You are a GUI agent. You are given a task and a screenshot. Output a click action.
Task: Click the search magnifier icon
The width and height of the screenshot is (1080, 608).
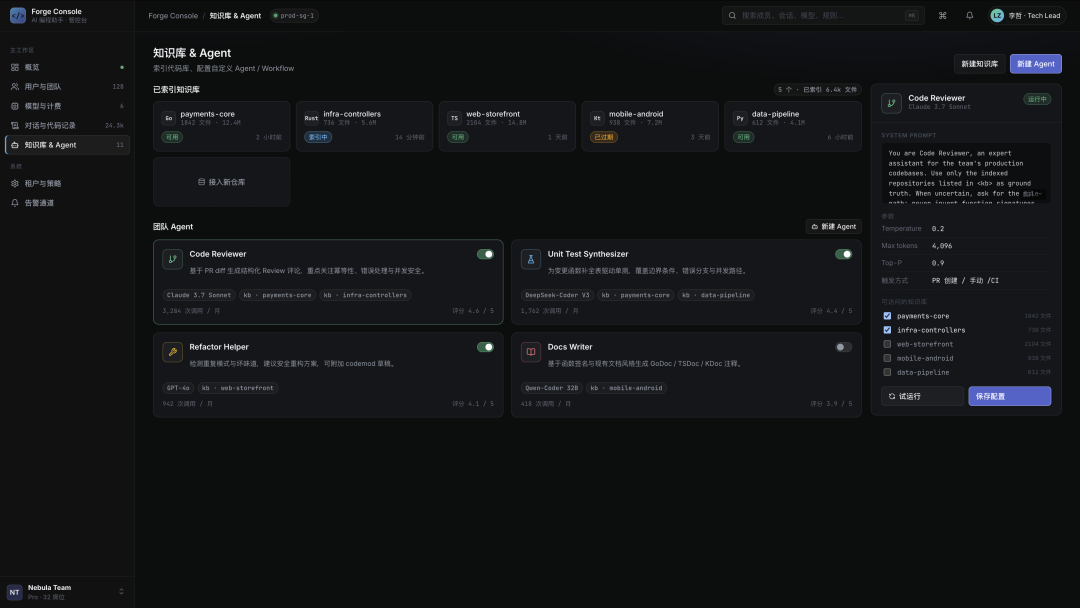pos(732,15)
